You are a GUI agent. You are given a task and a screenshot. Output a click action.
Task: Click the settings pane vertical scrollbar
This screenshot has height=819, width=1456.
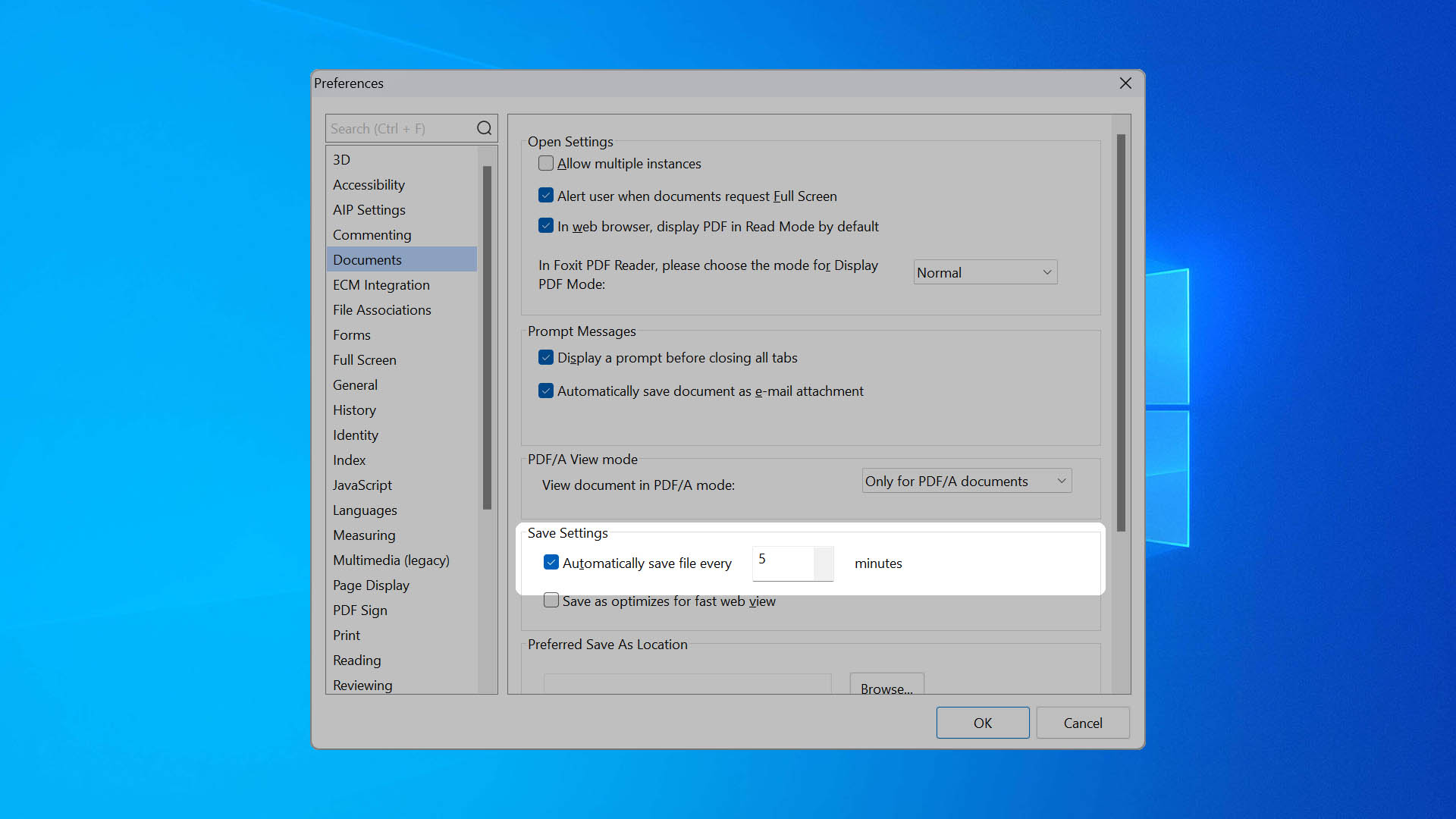click(1121, 332)
